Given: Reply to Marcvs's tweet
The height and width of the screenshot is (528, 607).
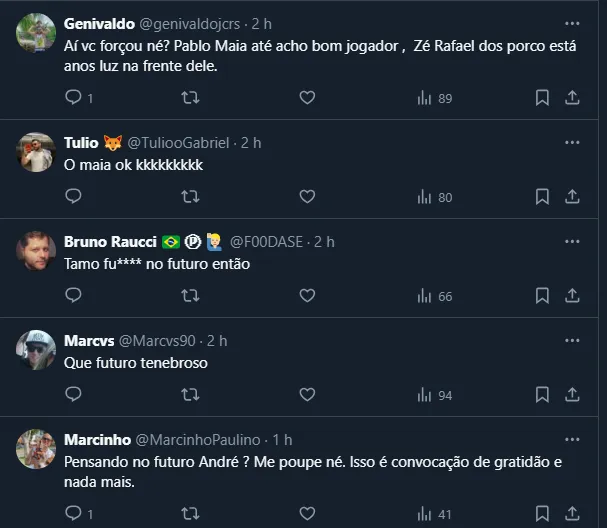Looking at the screenshot, I should 73,395.
